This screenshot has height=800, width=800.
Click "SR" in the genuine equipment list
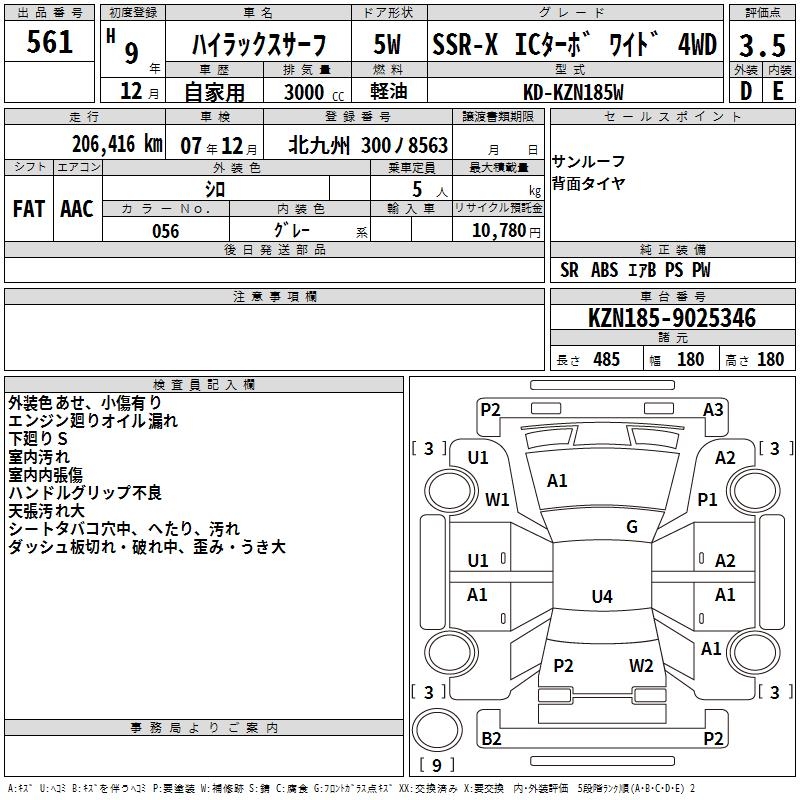[569, 270]
